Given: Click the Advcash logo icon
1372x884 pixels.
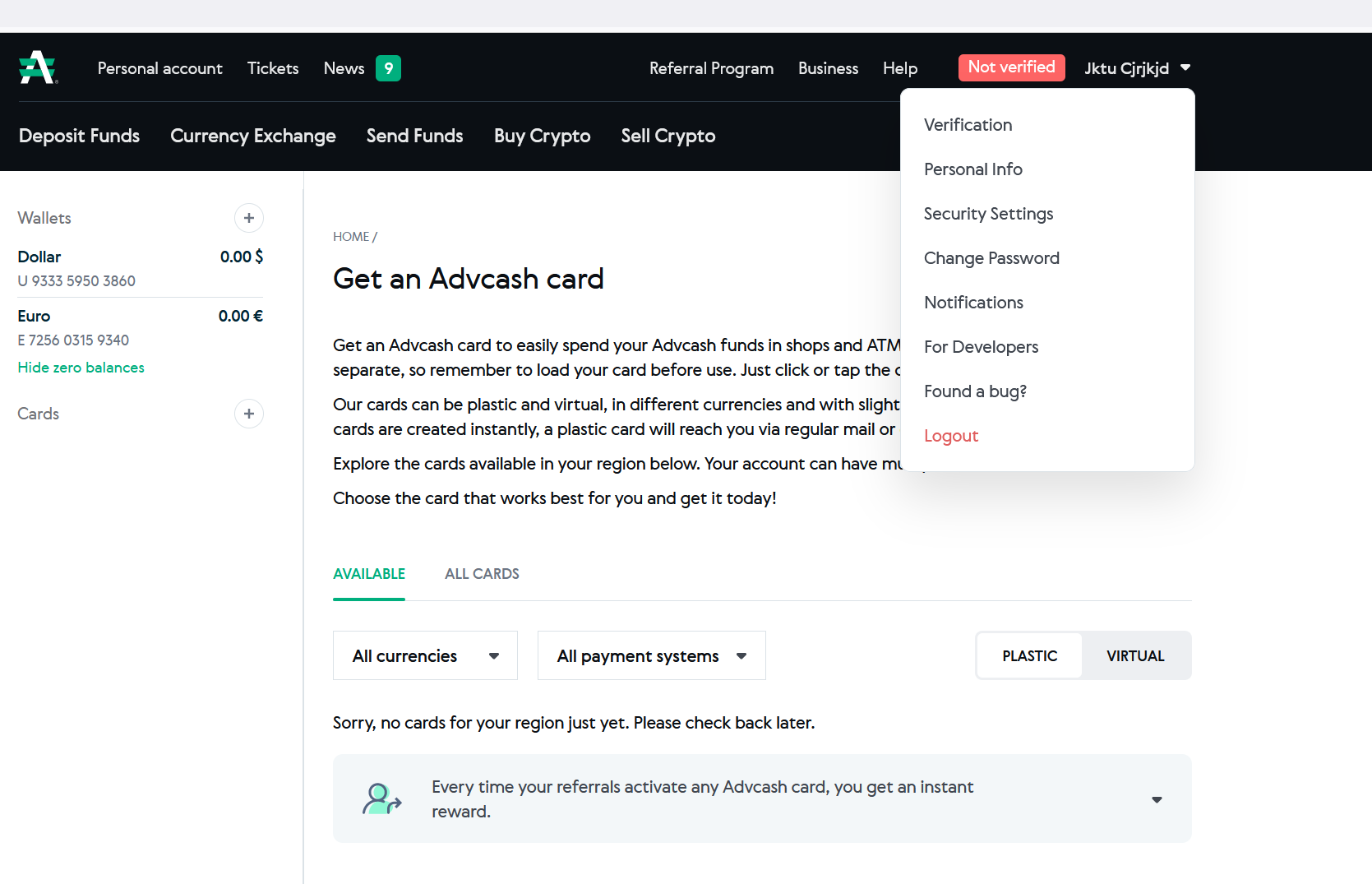Looking at the screenshot, I should tap(38, 67).
